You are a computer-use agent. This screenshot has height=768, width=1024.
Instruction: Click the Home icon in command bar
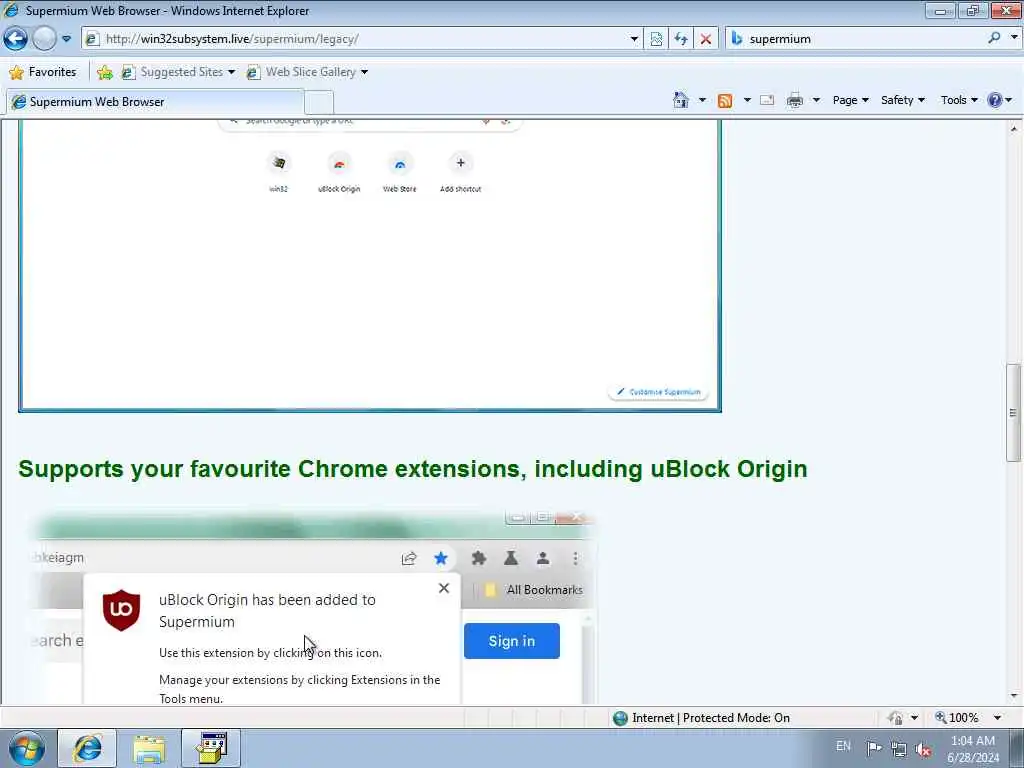[680, 100]
